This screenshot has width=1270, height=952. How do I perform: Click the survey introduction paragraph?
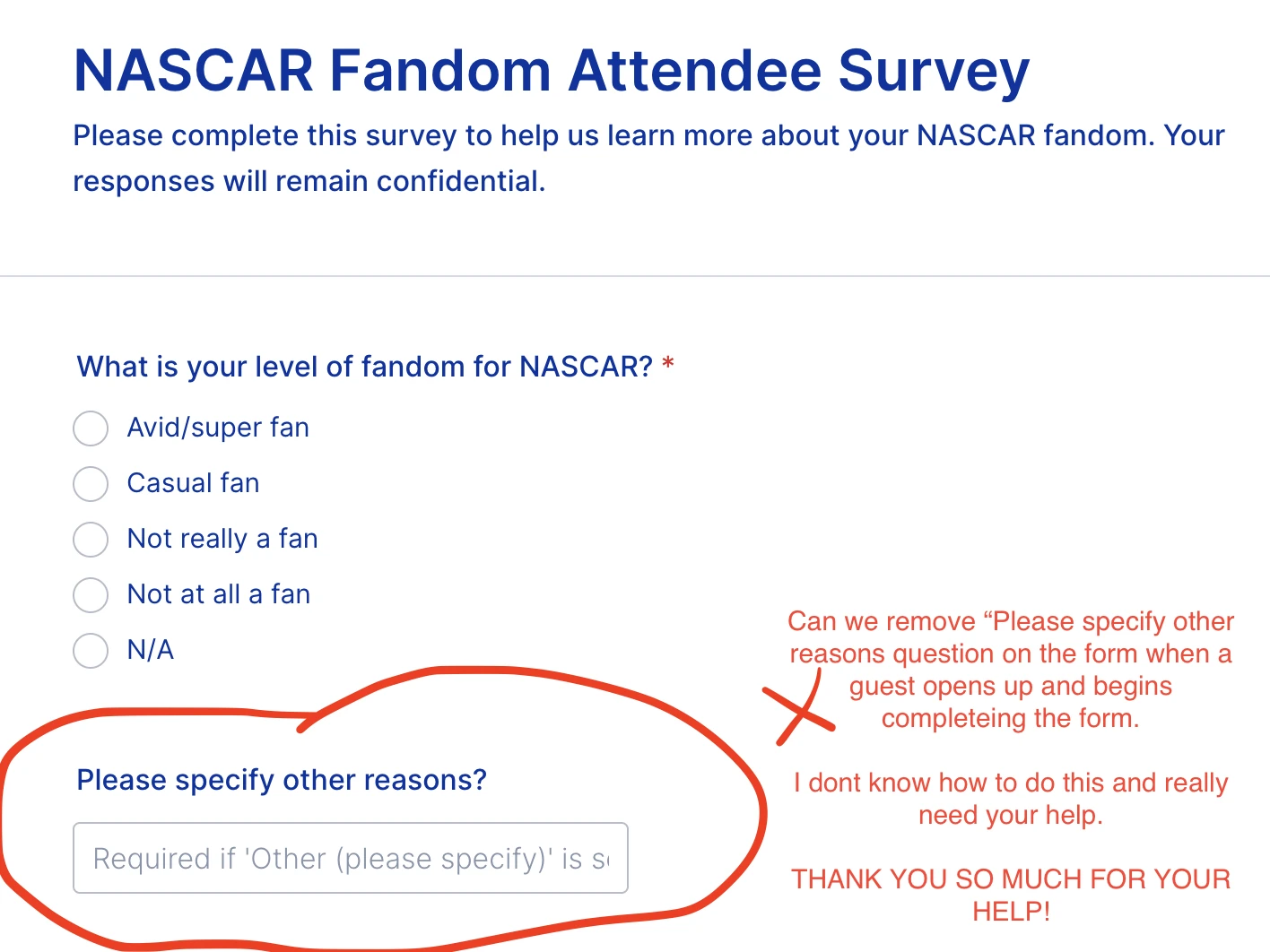point(648,157)
